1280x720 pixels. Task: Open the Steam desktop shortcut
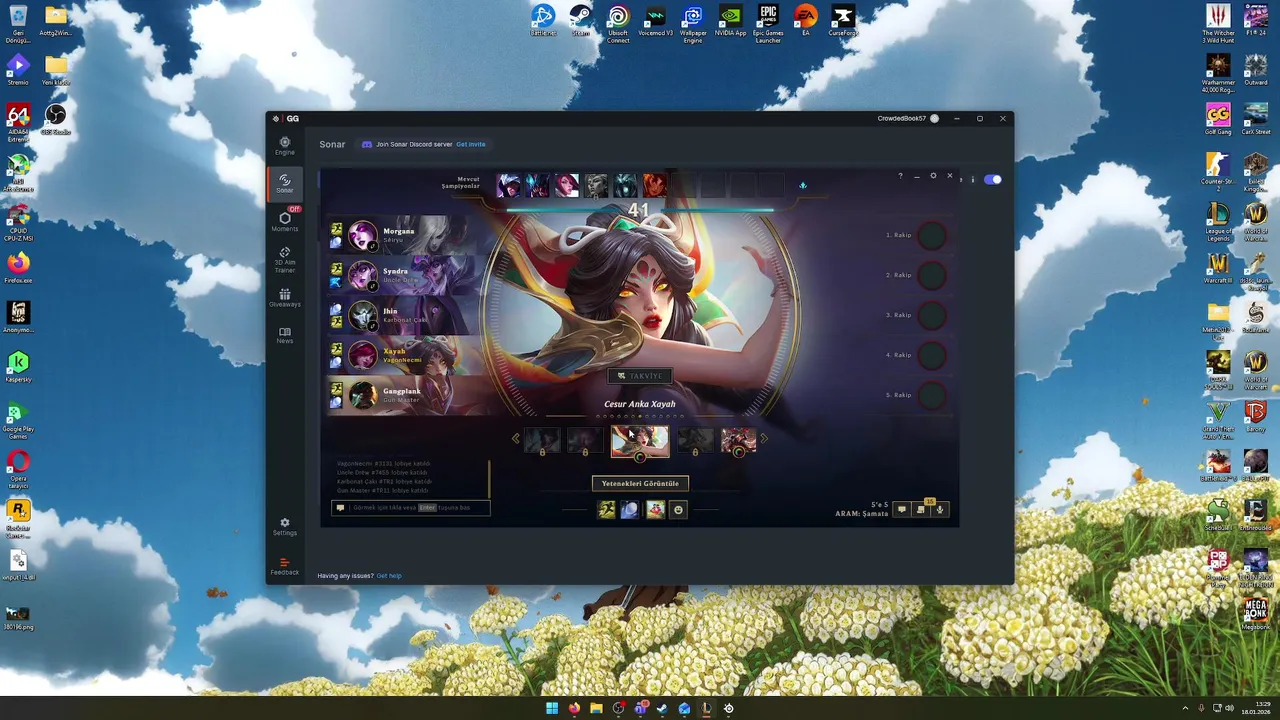click(x=580, y=20)
